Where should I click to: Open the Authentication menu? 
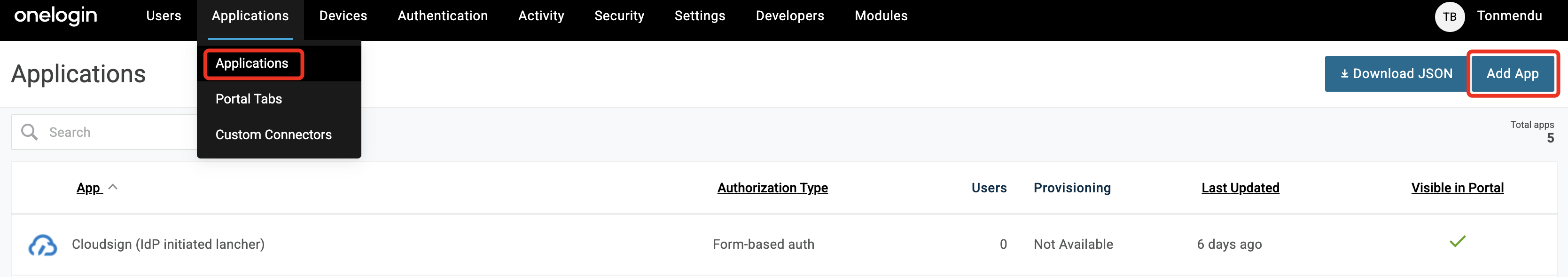[443, 16]
